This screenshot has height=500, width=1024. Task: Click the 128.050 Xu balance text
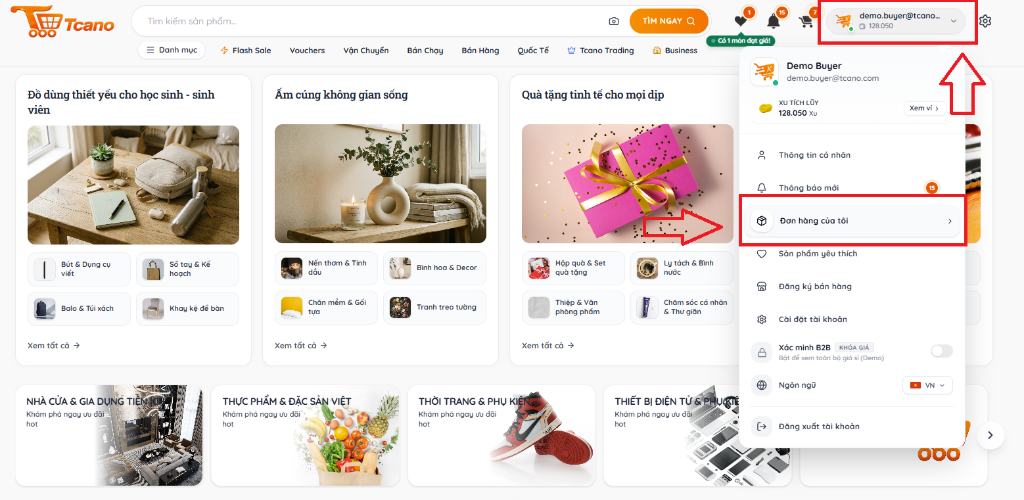click(x=798, y=113)
